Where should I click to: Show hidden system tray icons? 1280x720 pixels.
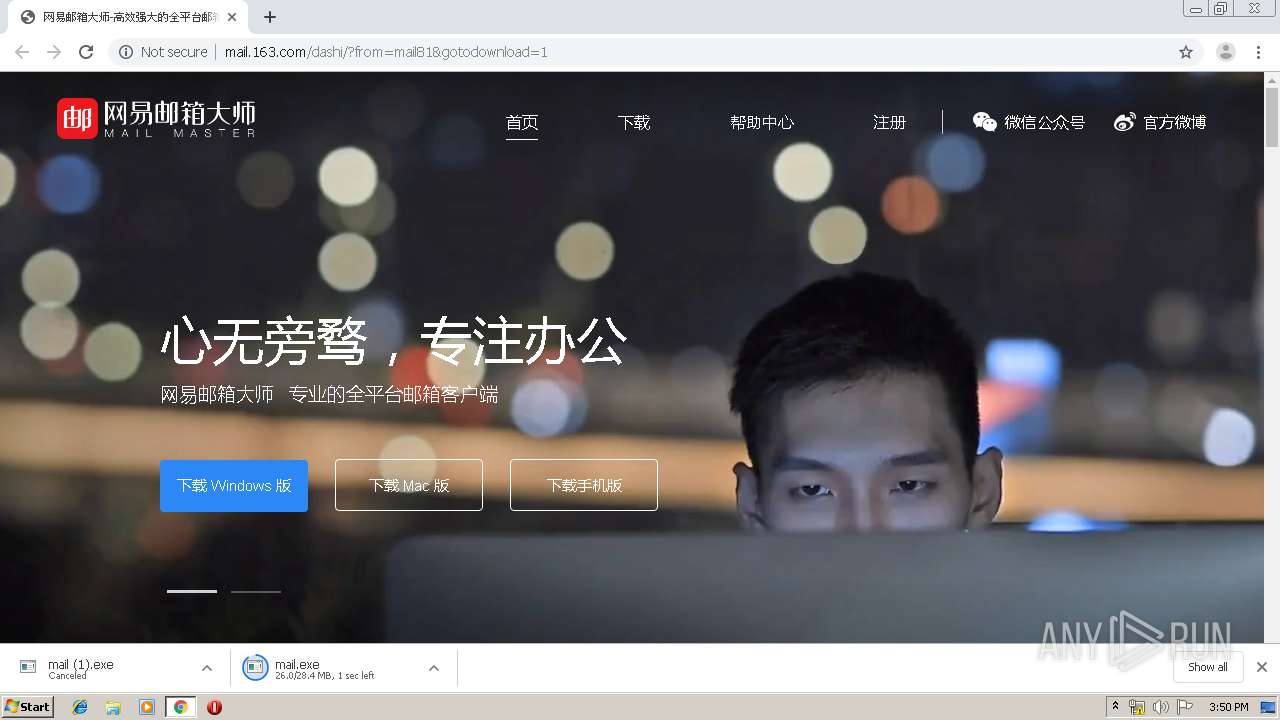(1115, 707)
